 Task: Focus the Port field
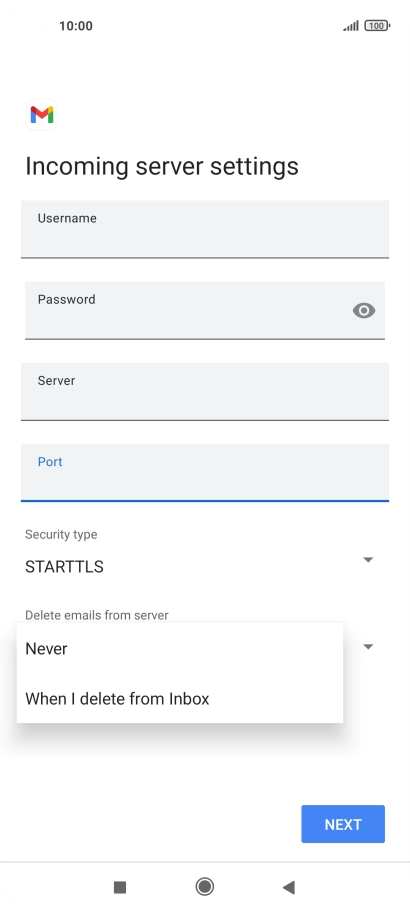[204, 472]
